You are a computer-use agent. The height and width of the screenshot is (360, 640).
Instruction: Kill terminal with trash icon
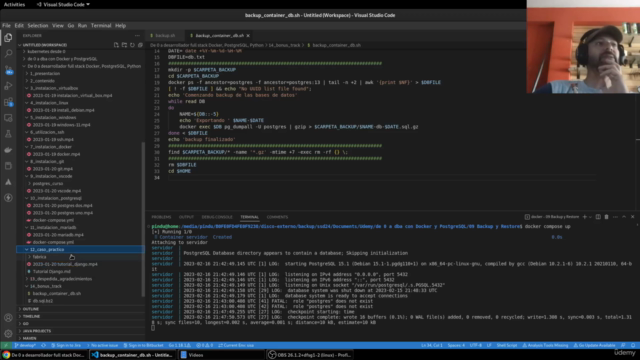(607, 217)
